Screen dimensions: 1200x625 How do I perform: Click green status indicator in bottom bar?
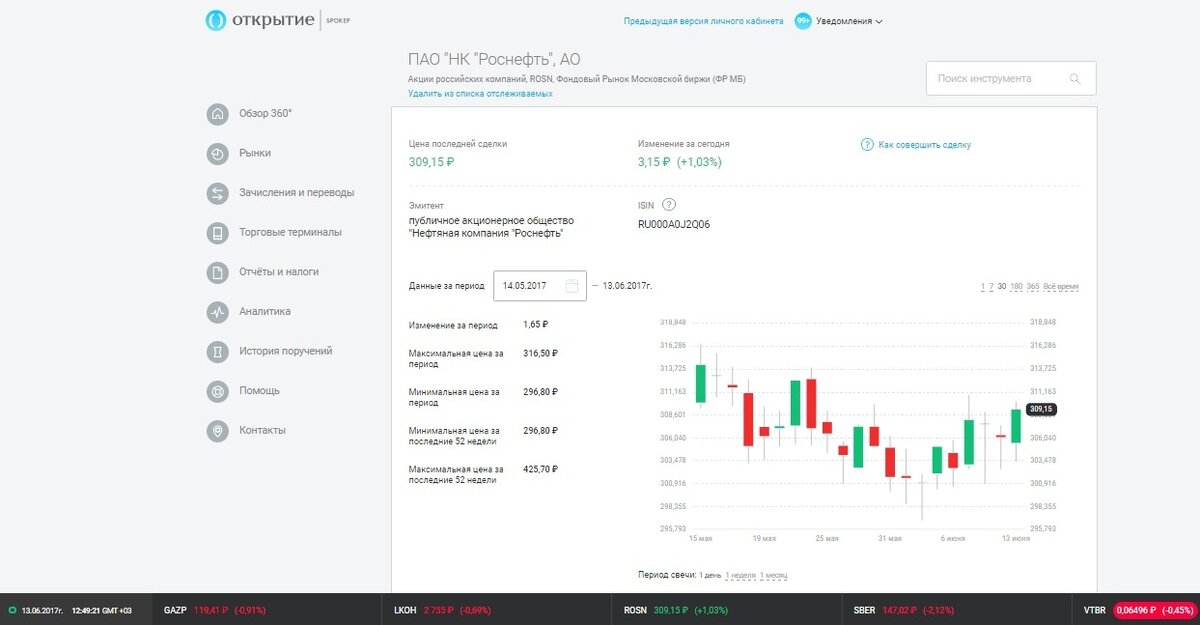point(12,609)
